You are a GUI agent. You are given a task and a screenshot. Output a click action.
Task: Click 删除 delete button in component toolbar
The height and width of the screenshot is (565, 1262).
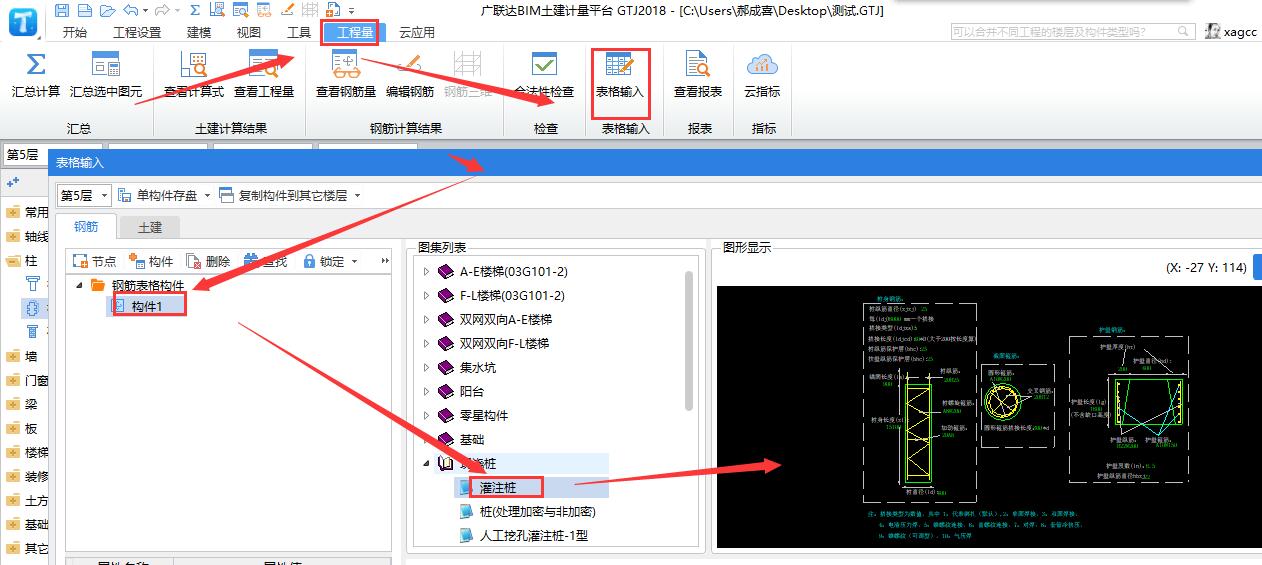point(208,261)
